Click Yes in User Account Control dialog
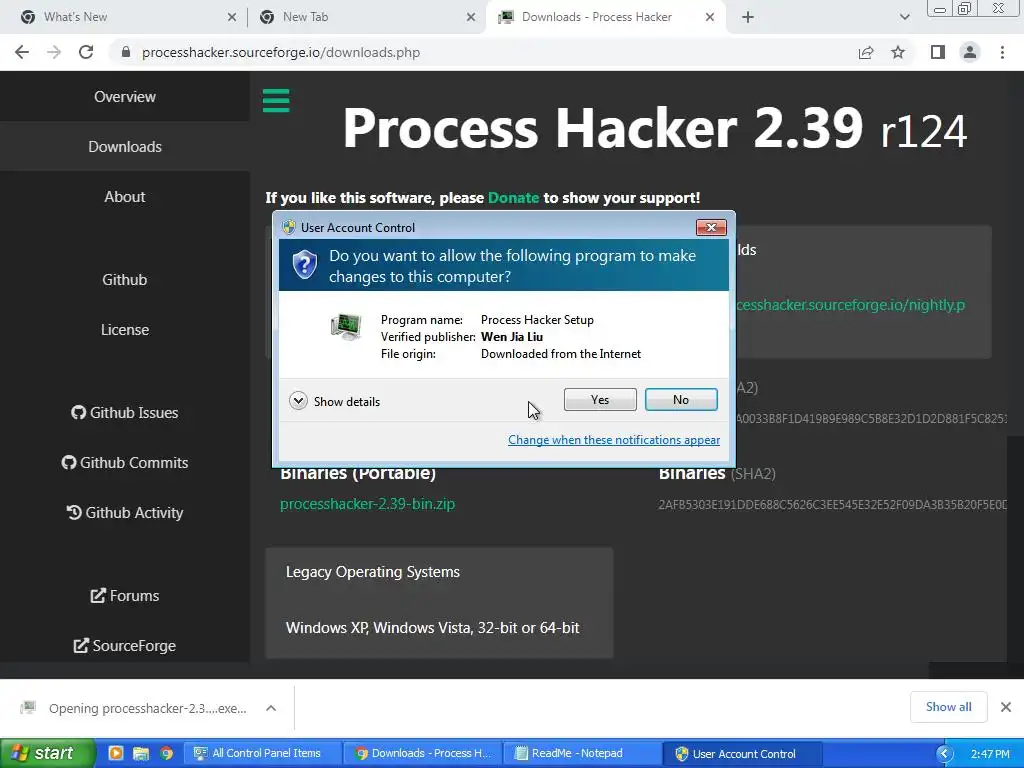Viewport: 1024px width, 768px height. (600, 400)
